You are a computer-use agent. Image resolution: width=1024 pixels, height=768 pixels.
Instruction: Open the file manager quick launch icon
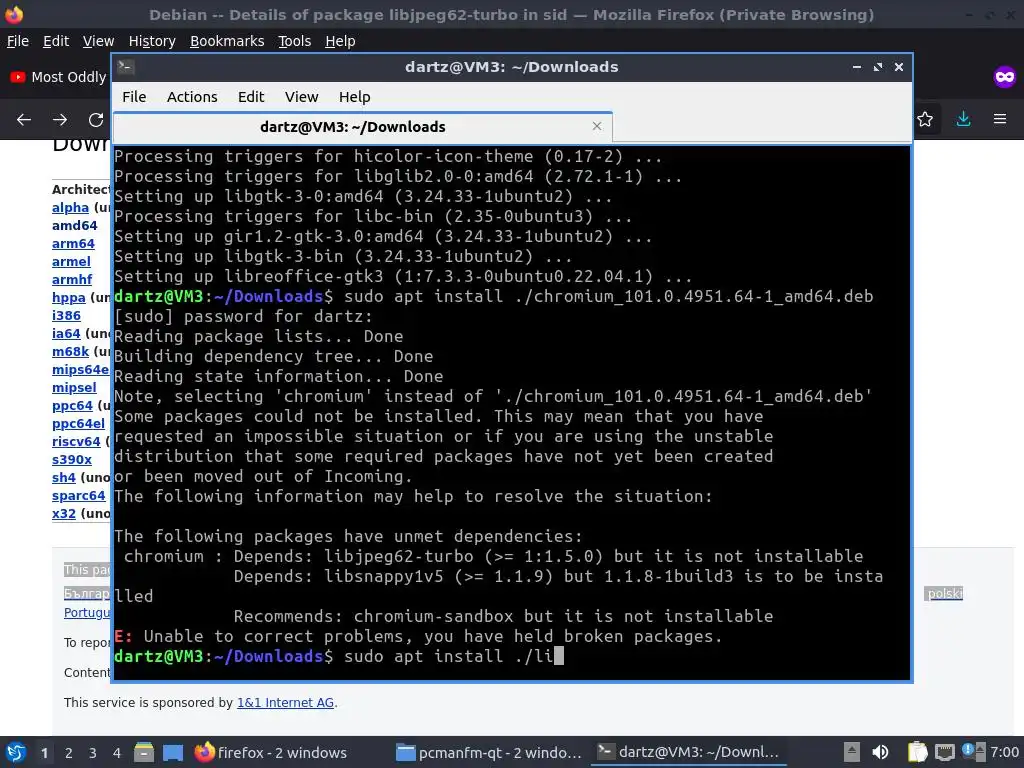point(144,752)
